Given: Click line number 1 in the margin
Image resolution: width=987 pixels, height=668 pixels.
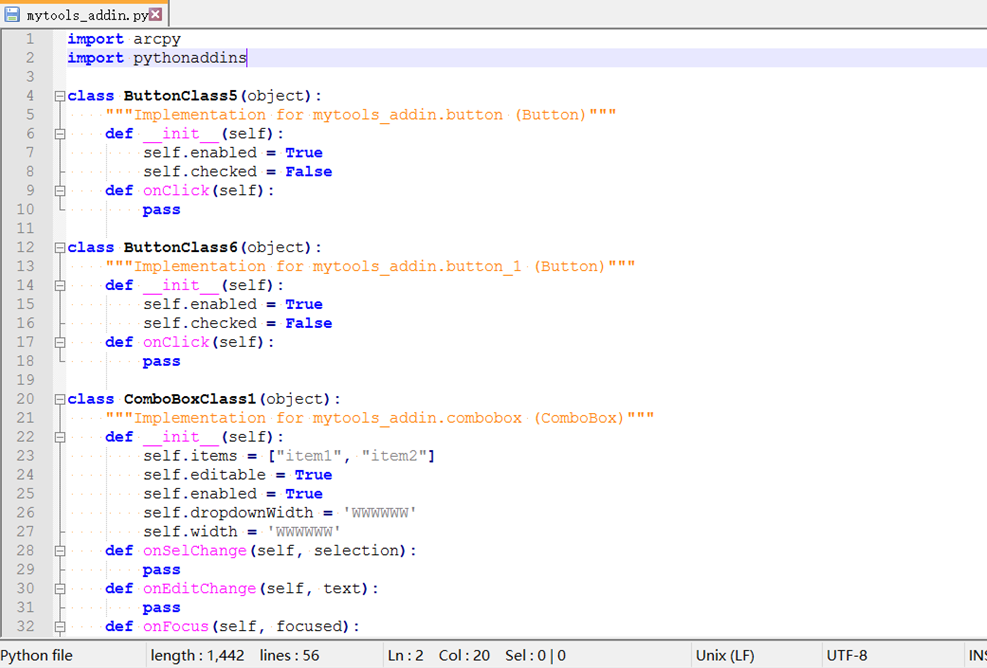Looking at the screenshot, I should [30, 39].
